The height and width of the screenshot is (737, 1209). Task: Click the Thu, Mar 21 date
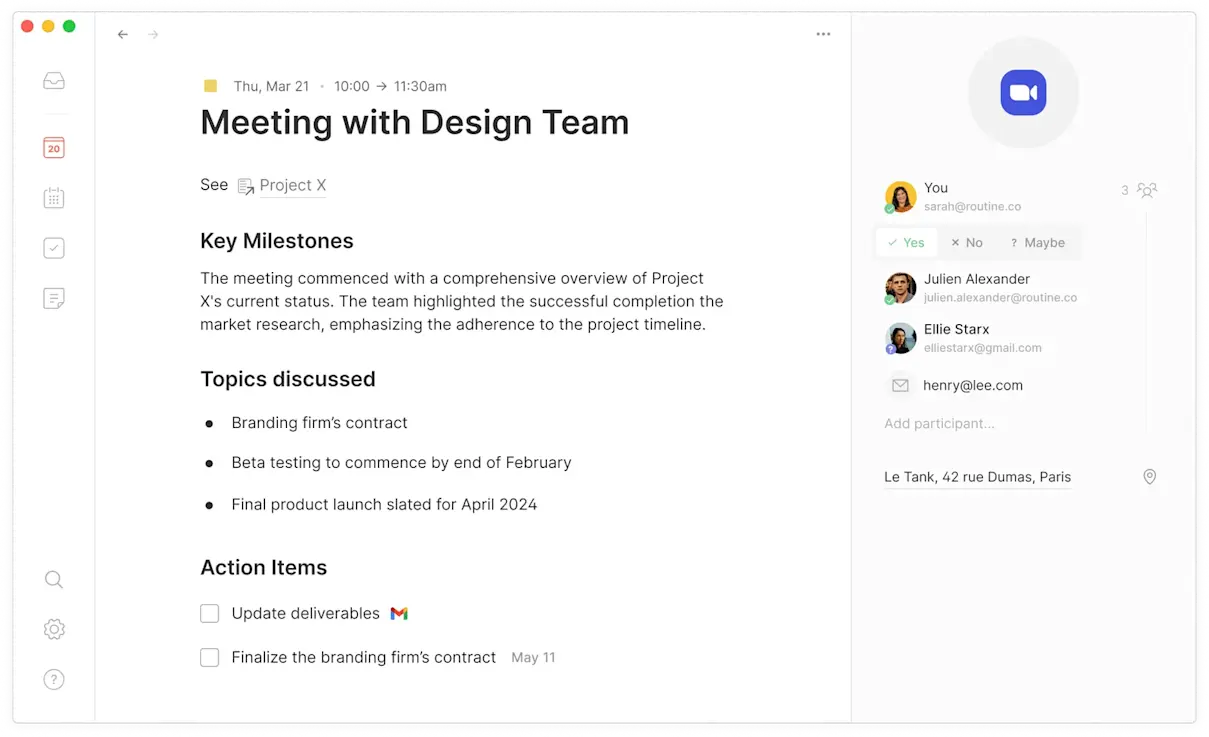pos(271,86)
